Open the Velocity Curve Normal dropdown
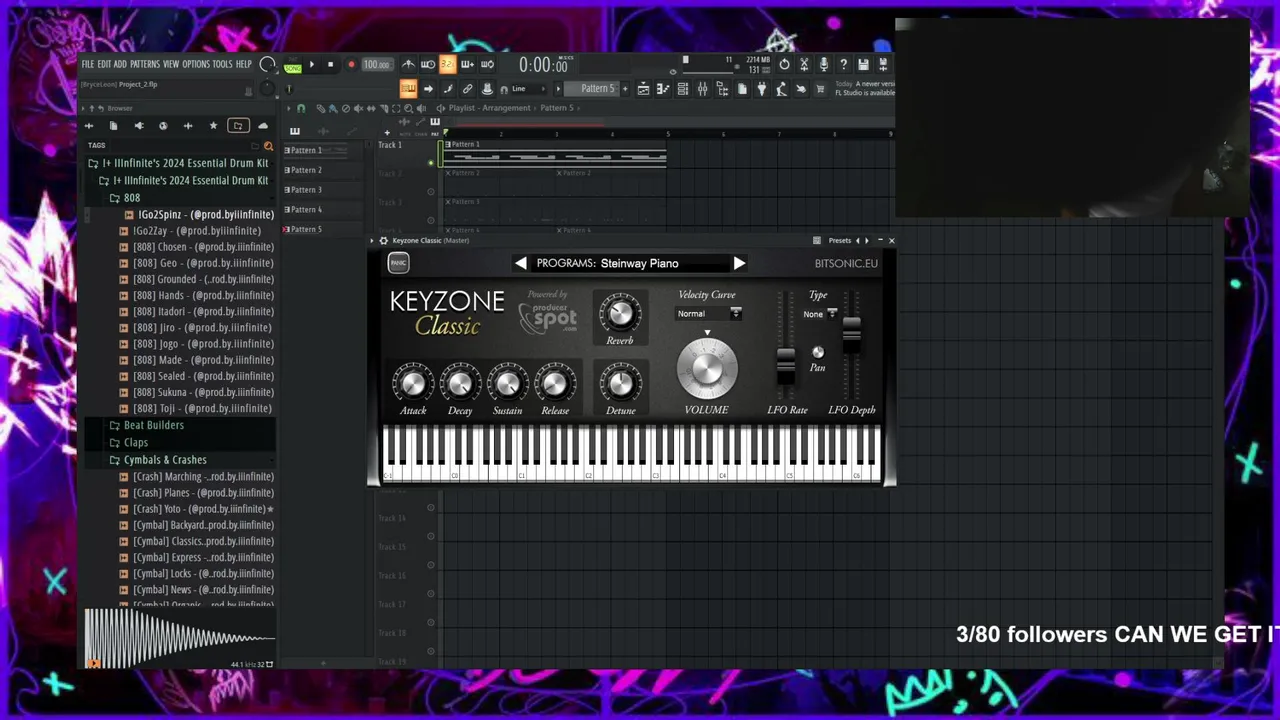 pyautogui.click(x=710, y=314)
